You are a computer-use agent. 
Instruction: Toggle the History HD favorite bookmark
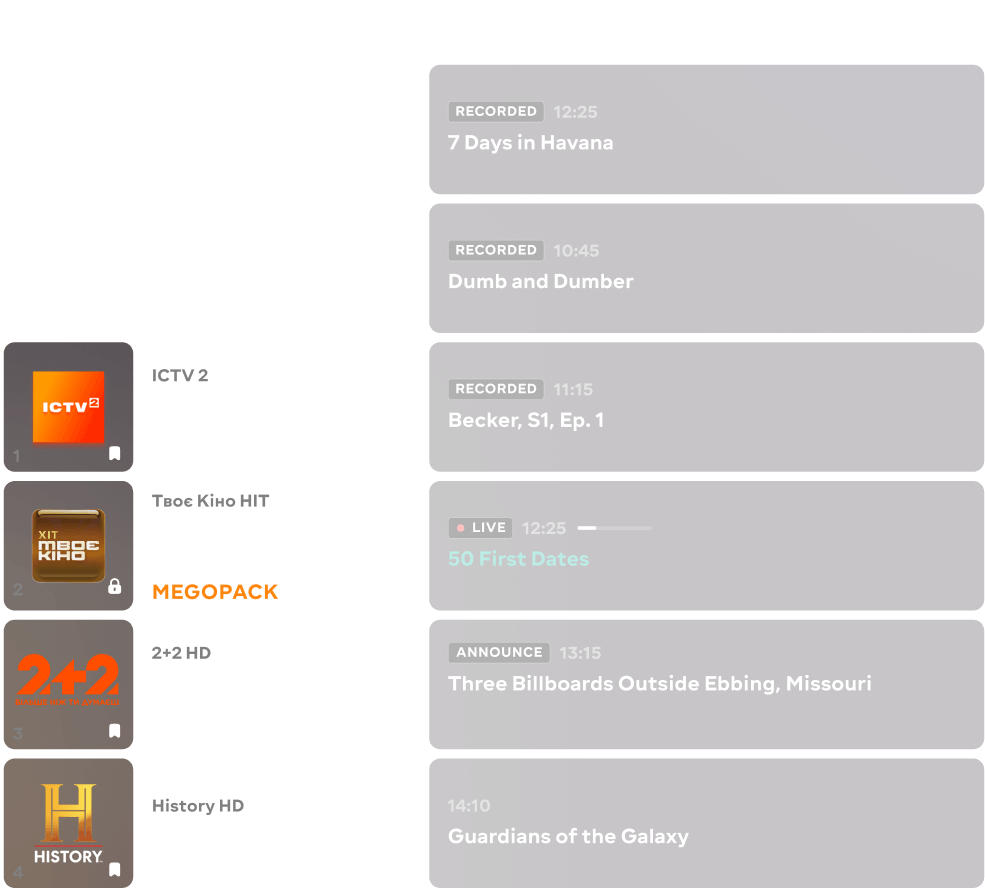(115, 869)
